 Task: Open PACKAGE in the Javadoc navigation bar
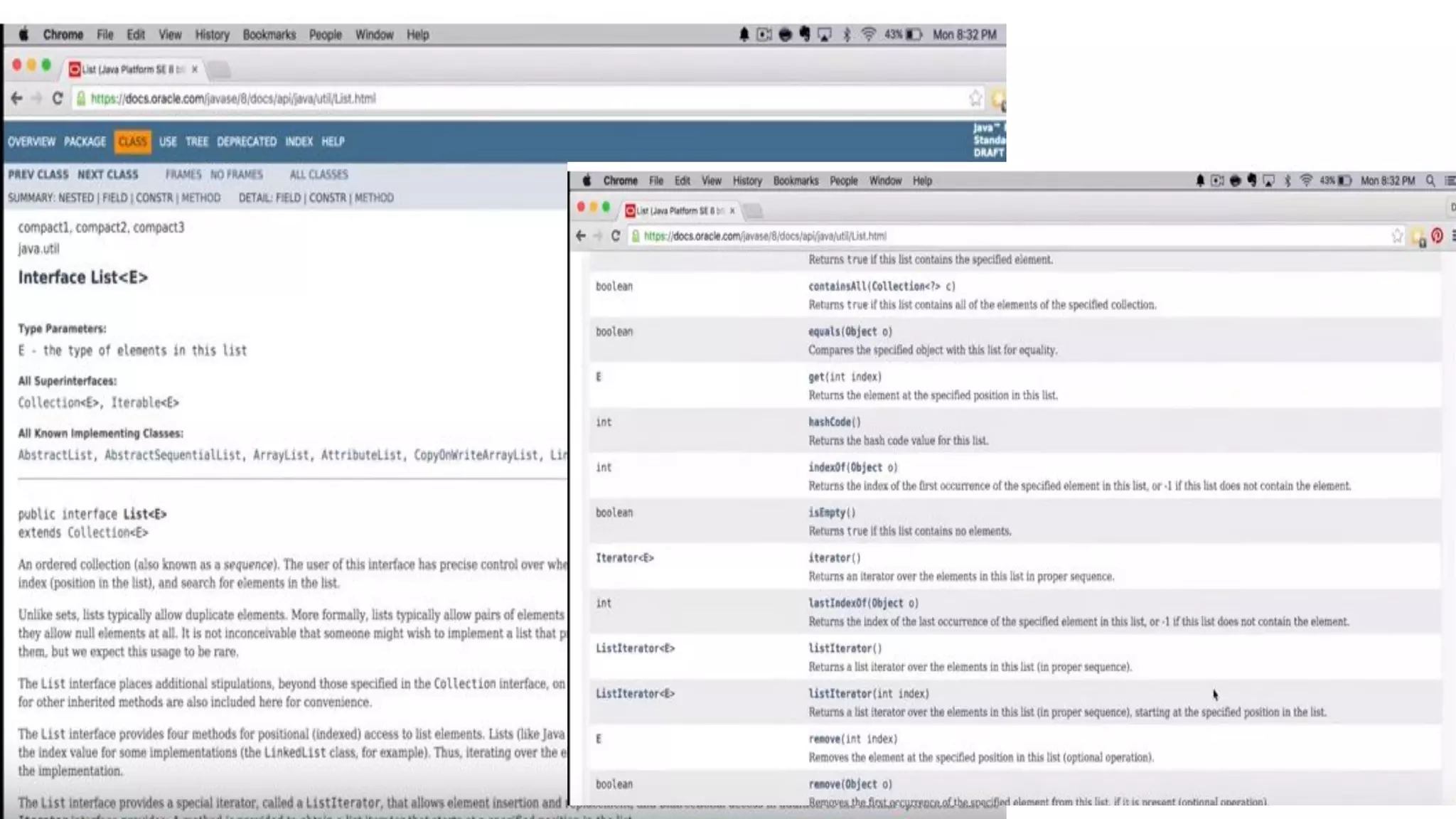click(85, 141)
